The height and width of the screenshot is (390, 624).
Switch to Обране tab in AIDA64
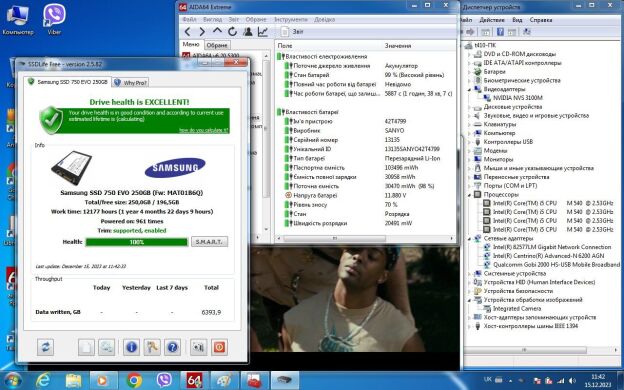click(x=217, y=45)
